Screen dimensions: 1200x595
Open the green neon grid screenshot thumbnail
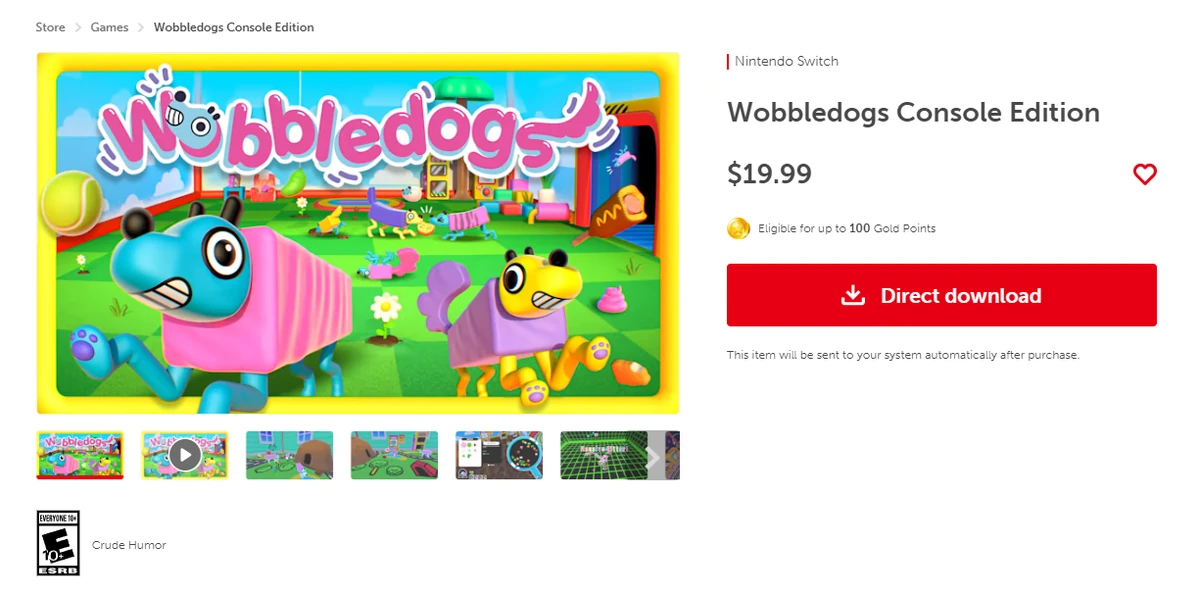[604, 455]
